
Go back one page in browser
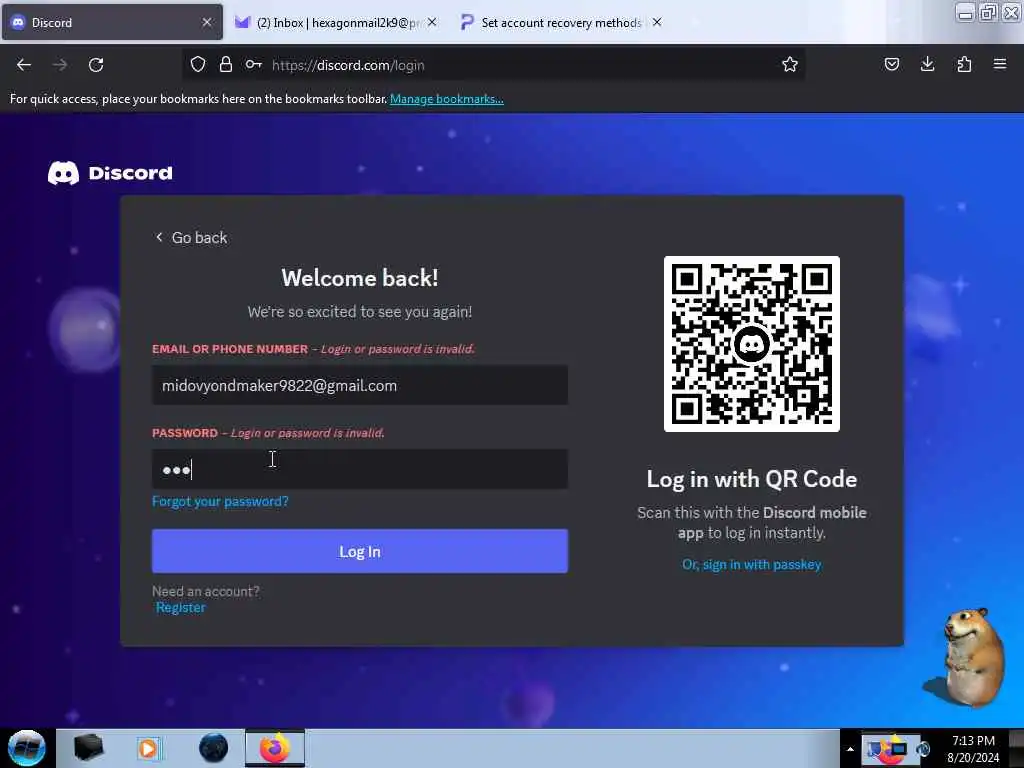(24, 65)
